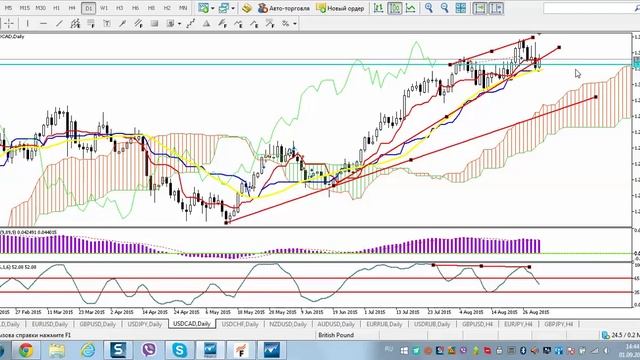Open File Explorer from taskbar

(57, 350)
